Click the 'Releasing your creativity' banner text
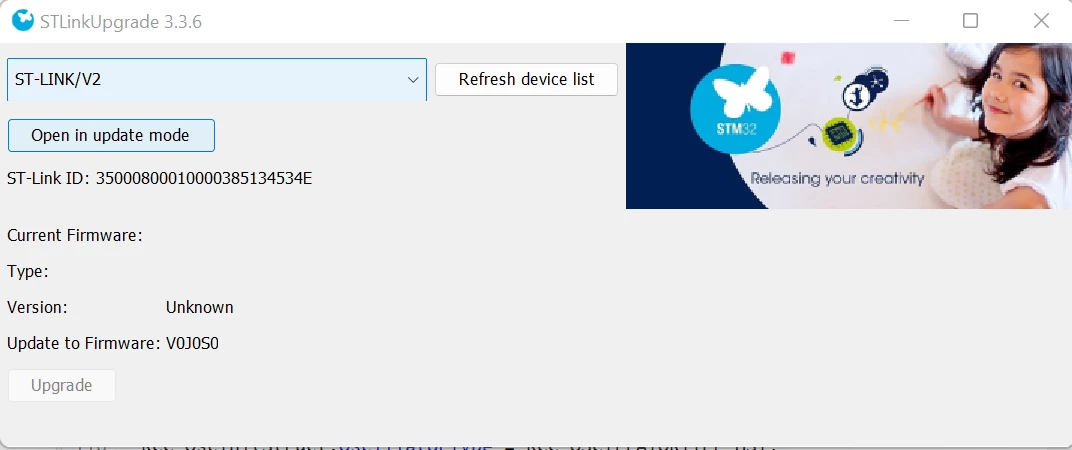The height and width of the screenshot is (450, 1072). tap(838, 179)
